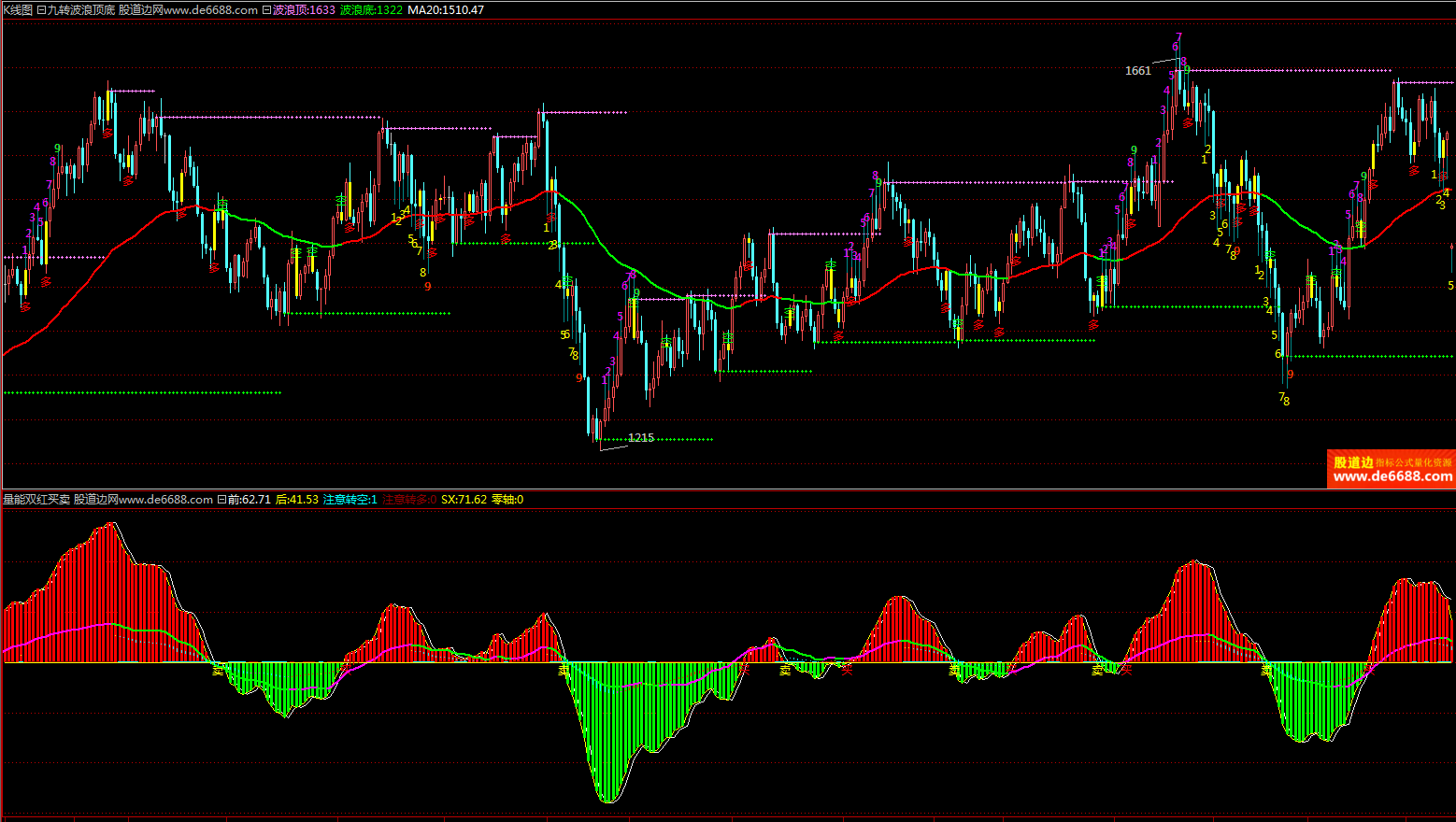Image resolution: width=1456 pixels, height=822 pixels.
Task: Click the 波浪底:1322 value label
Action: click(371, 10)
